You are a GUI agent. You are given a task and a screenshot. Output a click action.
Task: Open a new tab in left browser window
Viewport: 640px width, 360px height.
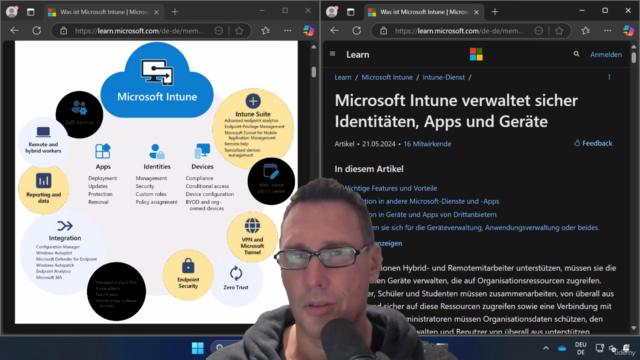(175, 12)
